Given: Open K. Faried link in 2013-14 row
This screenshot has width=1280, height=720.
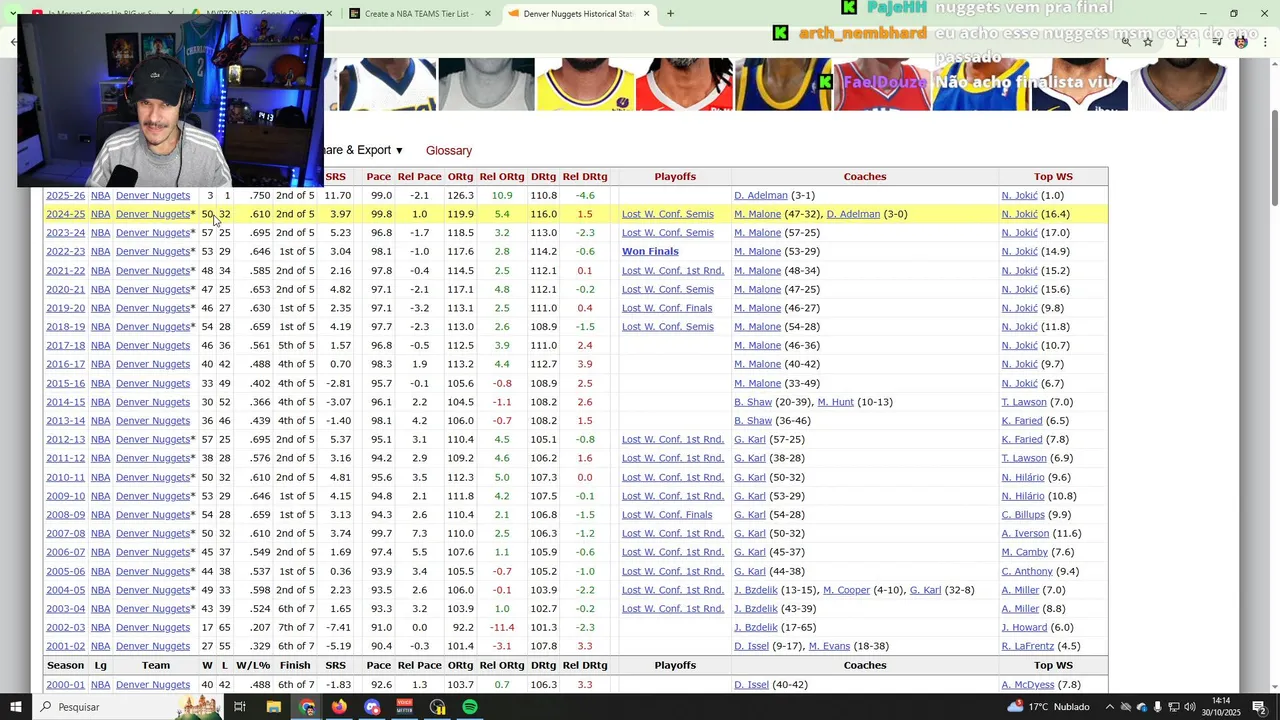Looking at the screenshot, I should coord(1022,421).
